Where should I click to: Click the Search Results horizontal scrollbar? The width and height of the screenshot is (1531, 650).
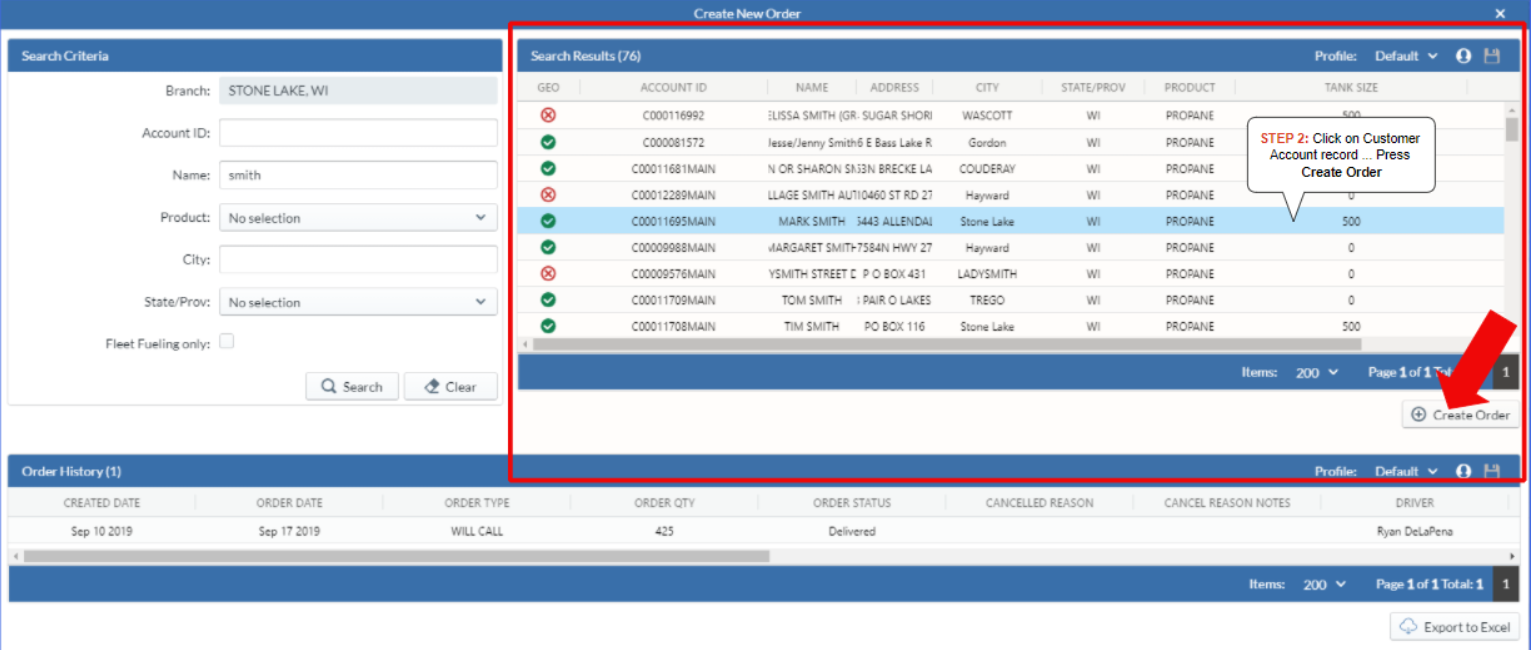947,344
